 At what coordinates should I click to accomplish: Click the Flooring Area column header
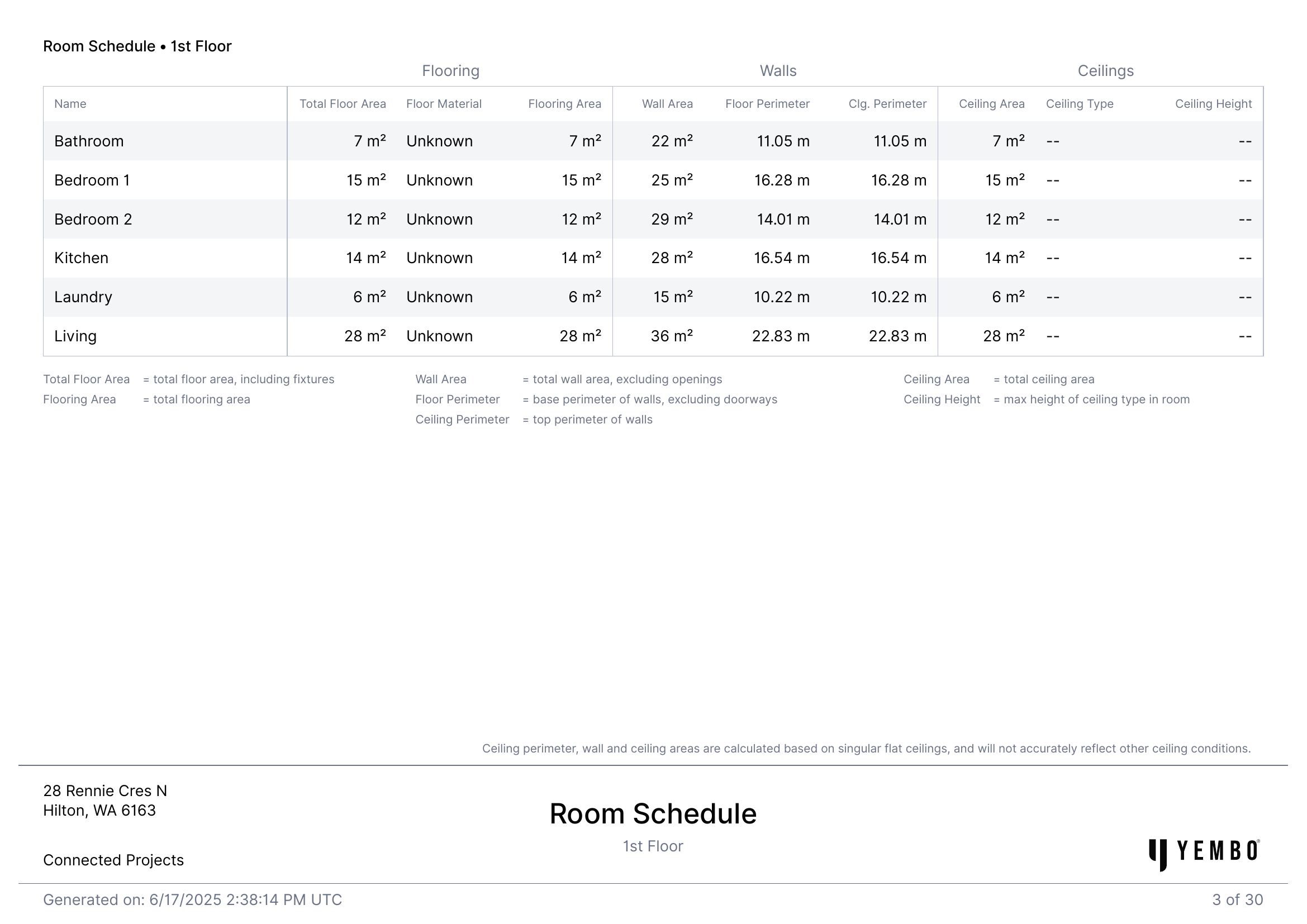click(x=565, y=104)
